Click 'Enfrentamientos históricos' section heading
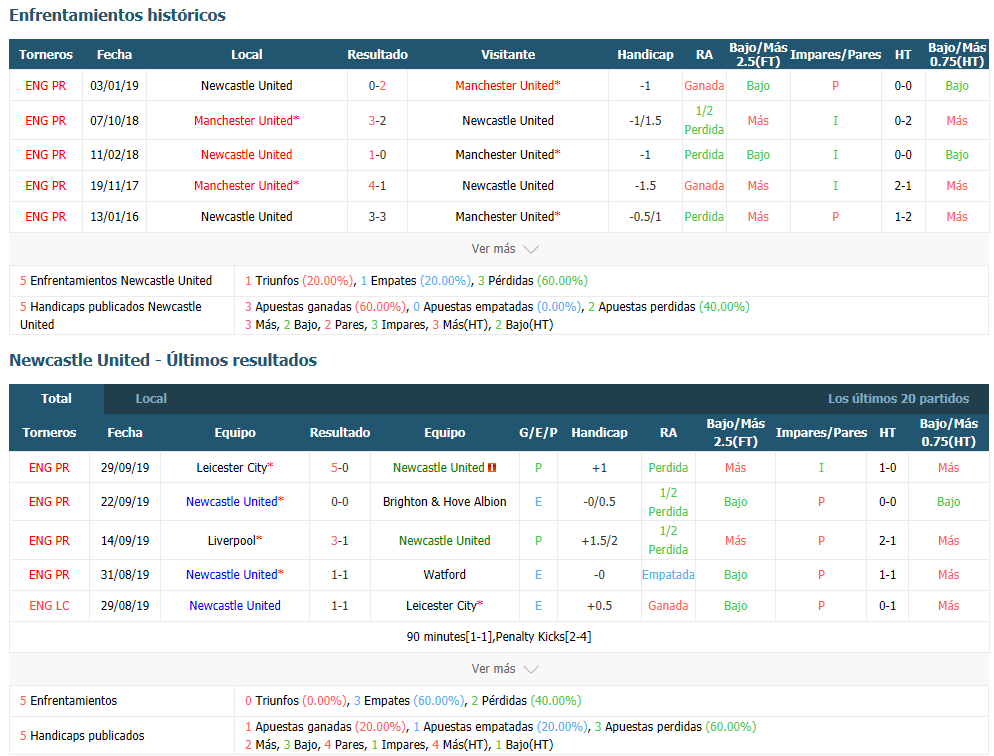Screen dimensions: 994x756 coord(117,15)
